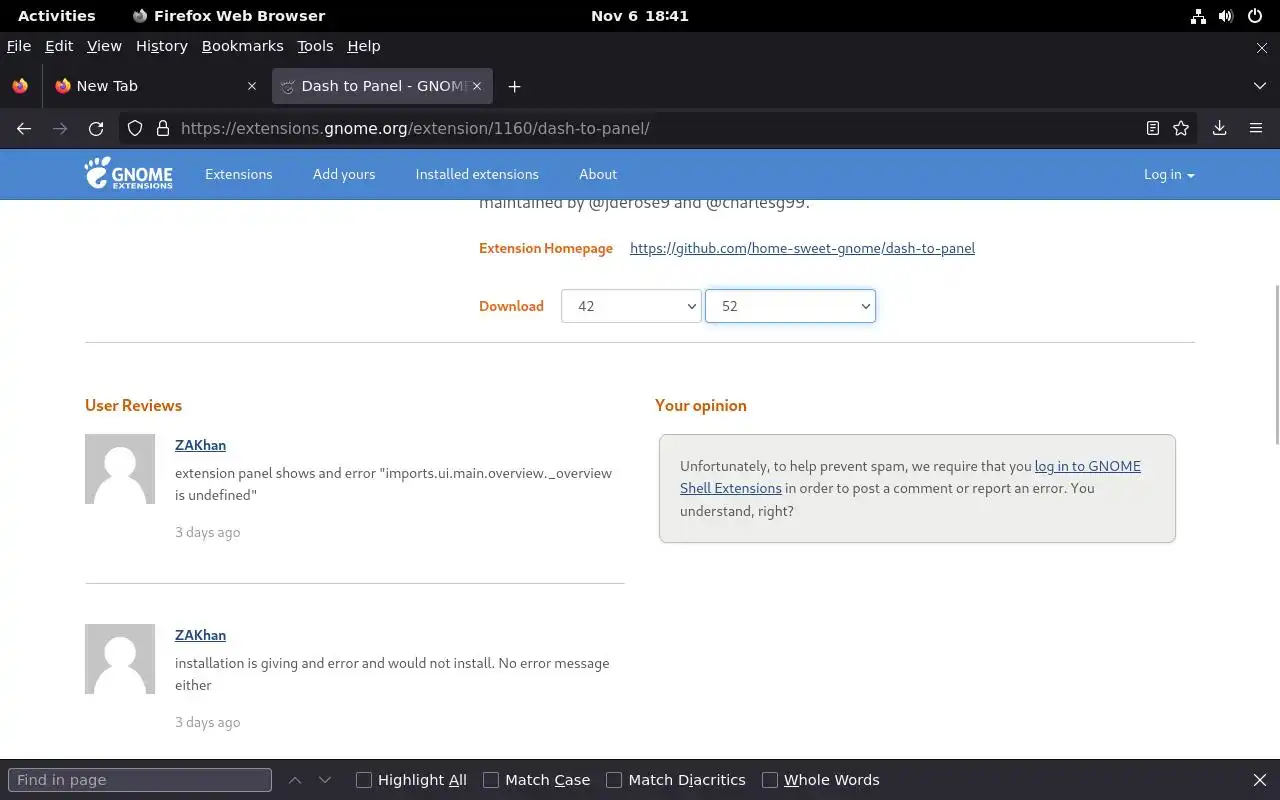Open ZAKhan profile link on the overview error review
This screenshot has width=1280, height=800.
click(x=201, y=445)
